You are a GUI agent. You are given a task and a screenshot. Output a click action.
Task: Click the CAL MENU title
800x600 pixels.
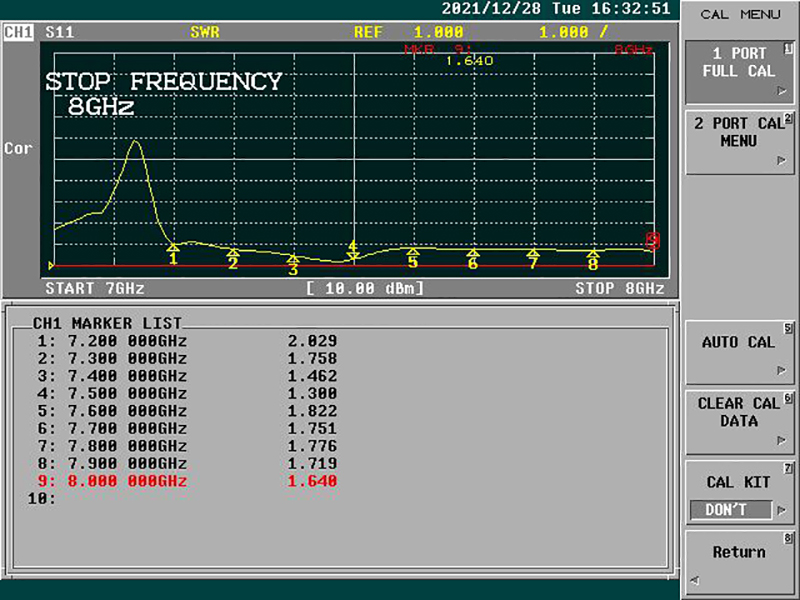point(740,14)
